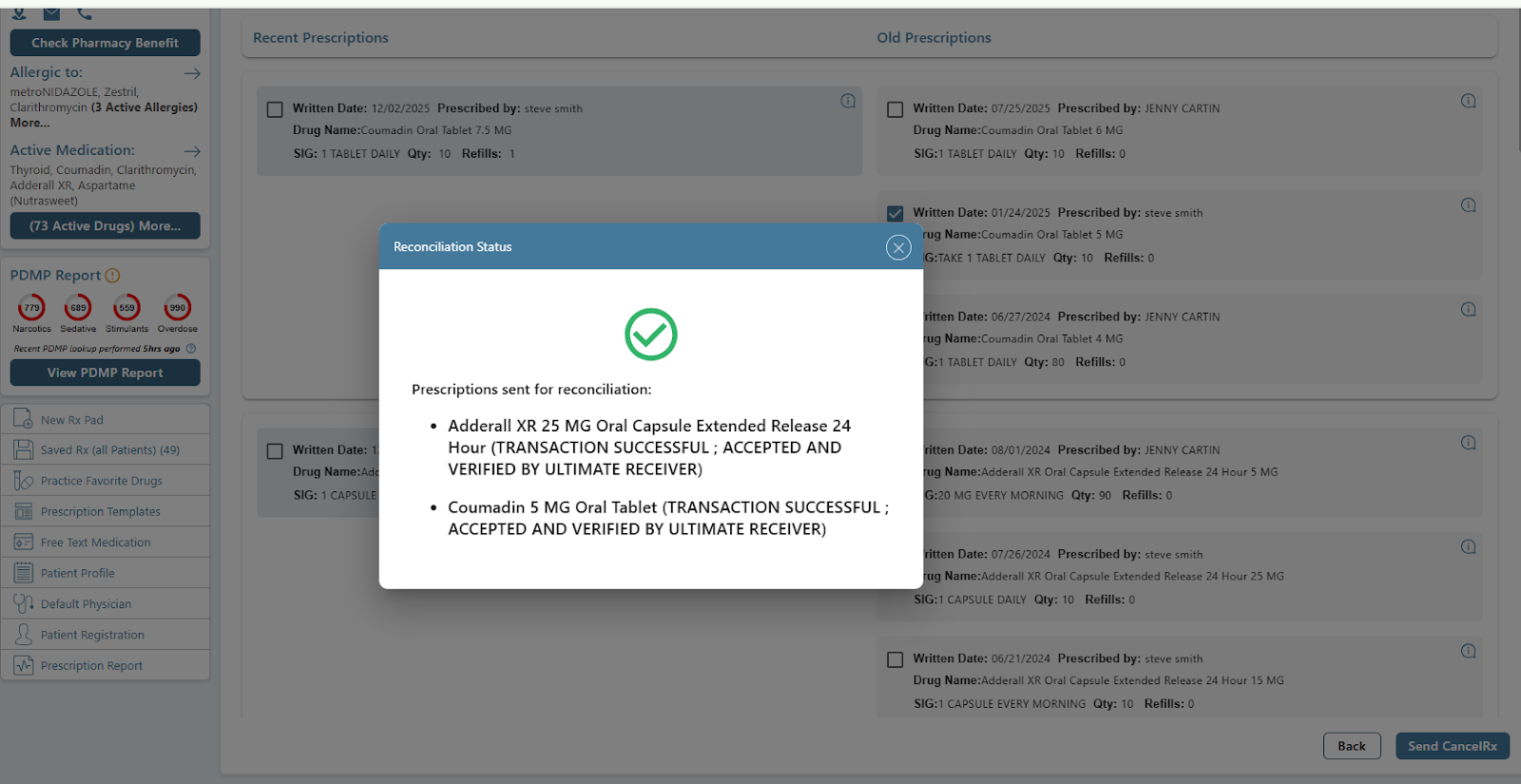The image size is (1521, 784).
Task: Click info icon on 12/02/2025 Coumadin prescription
Action: 848,101
